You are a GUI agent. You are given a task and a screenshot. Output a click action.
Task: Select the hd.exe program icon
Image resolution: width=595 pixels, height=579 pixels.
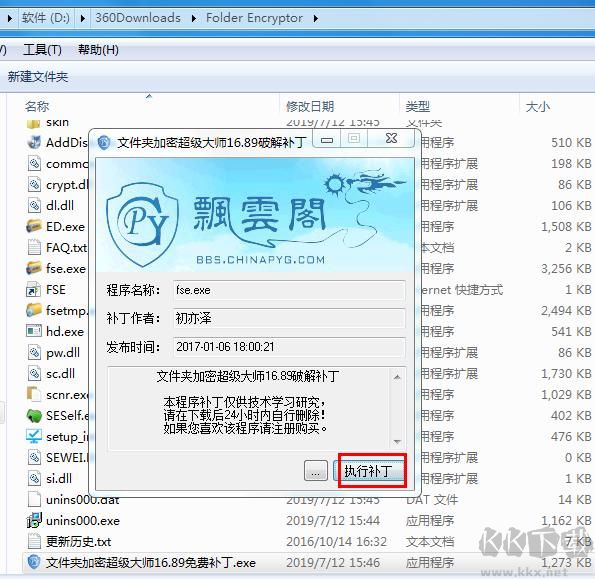point(34,331)
